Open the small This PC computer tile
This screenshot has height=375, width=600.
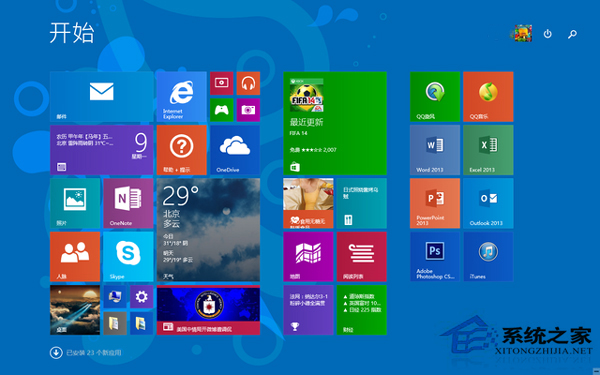click(115, 297)
